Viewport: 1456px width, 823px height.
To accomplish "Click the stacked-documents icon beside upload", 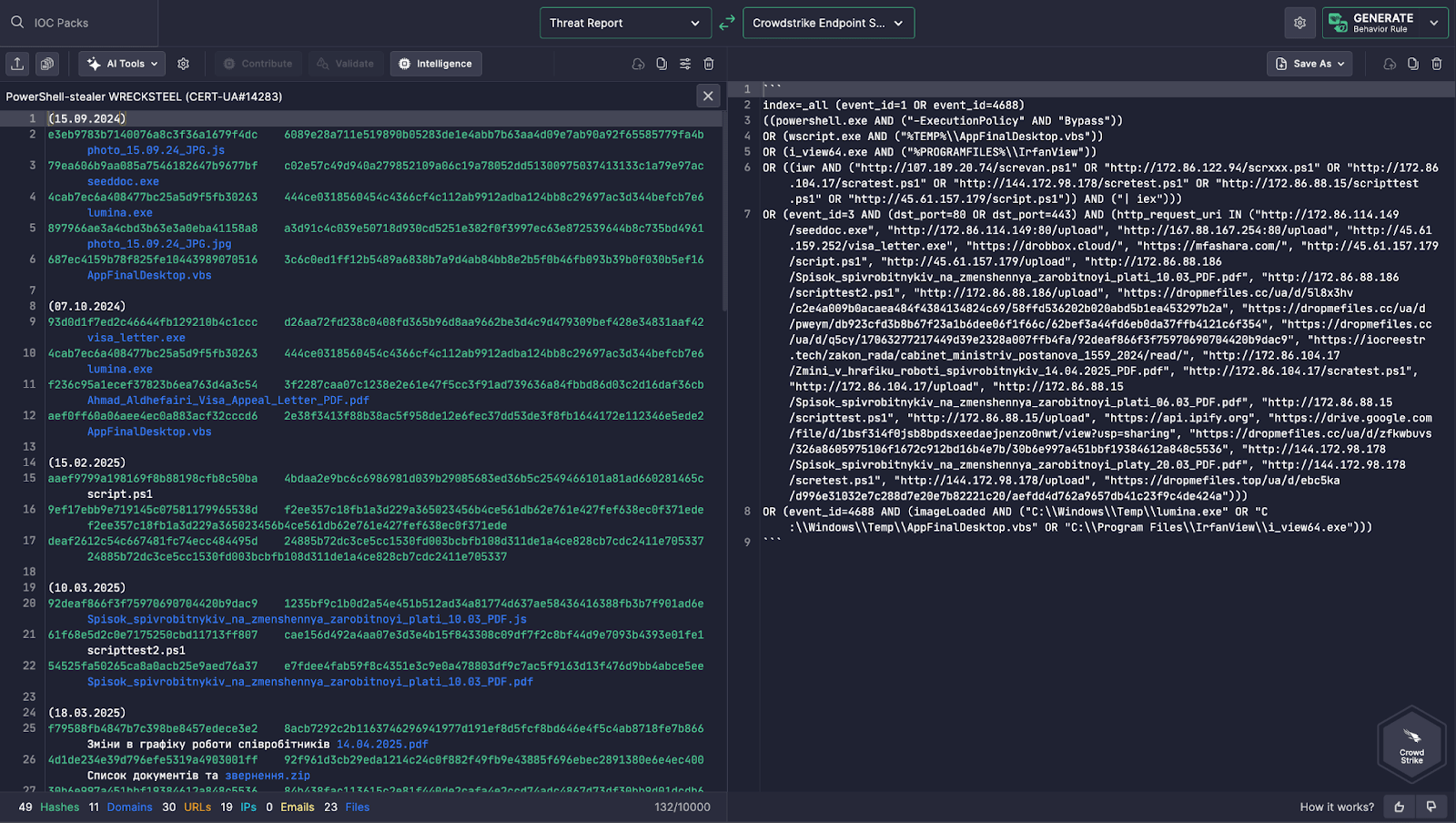I will click(47, 64).
